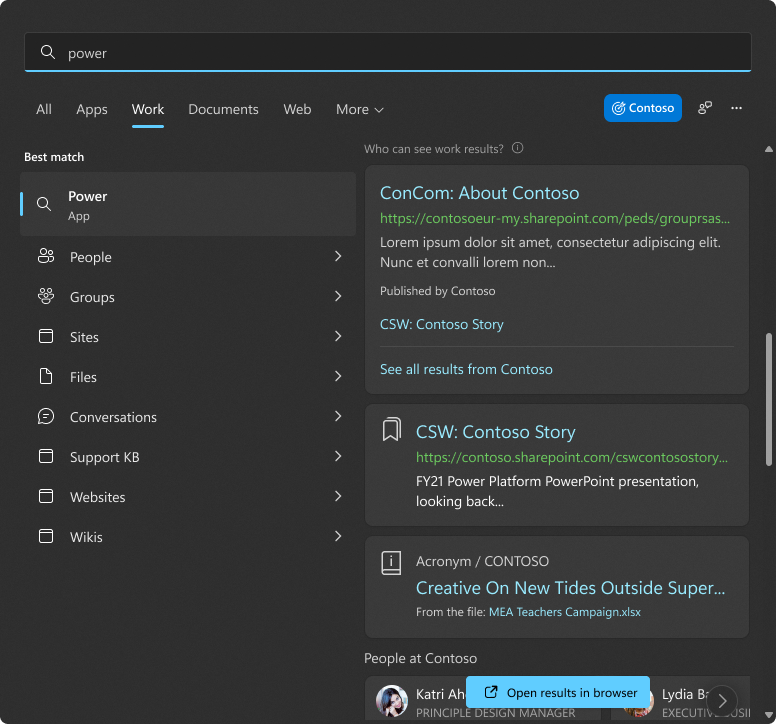Select the Power app best match
Screen dimensions: 776x724
(188, 204)
